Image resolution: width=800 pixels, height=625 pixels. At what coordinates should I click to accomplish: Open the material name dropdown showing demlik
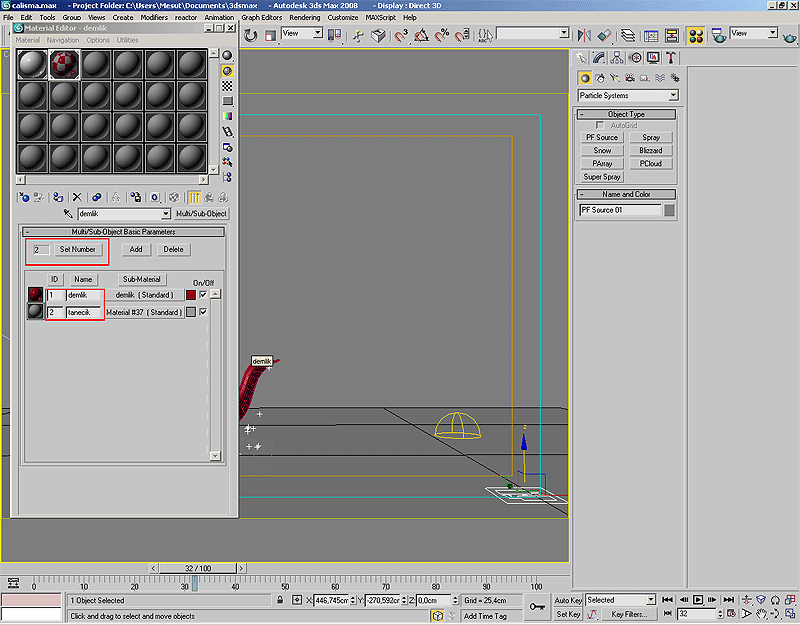166,214
